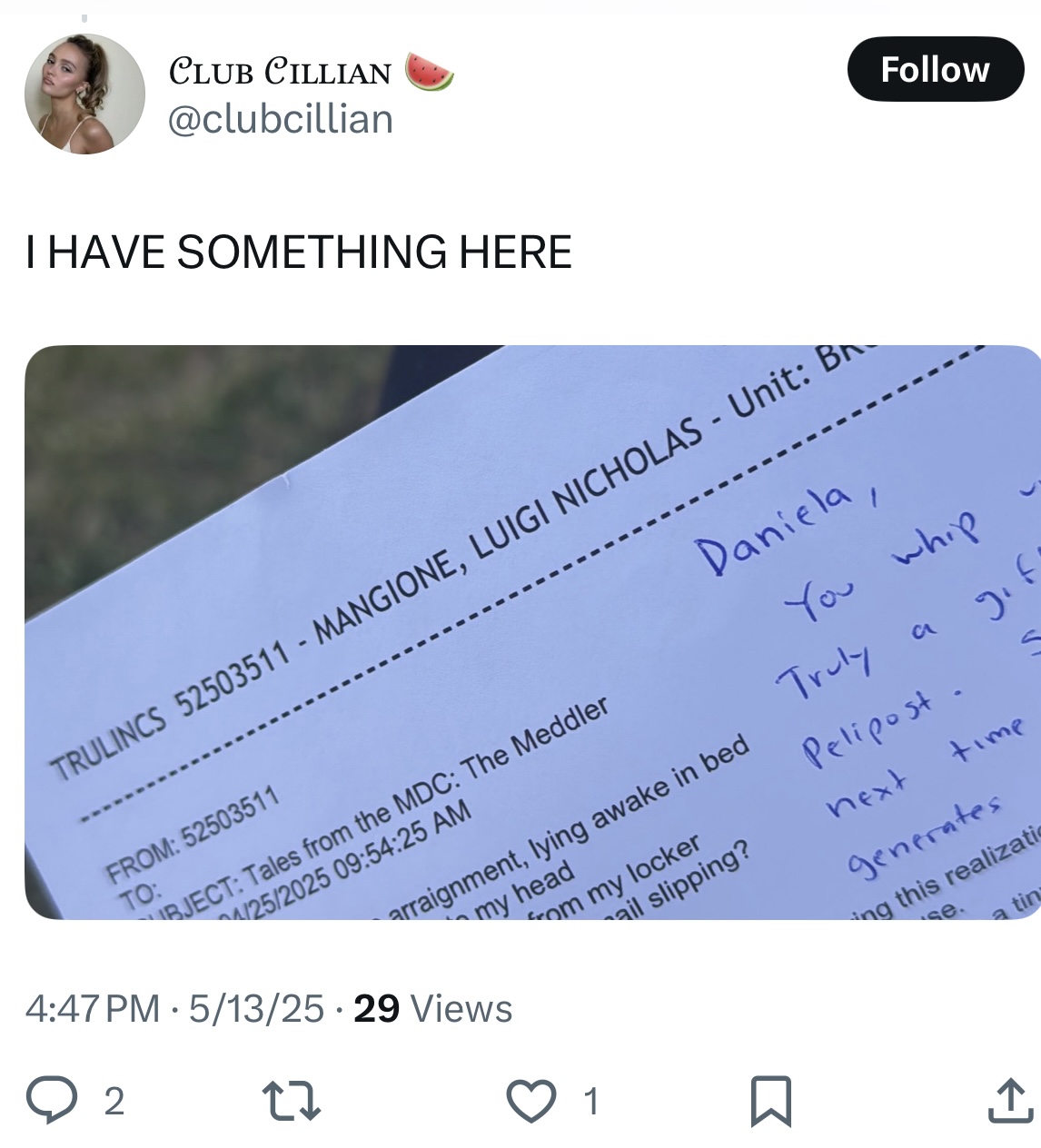Click the watermelon emoji beside the name

[x=429, y=72]
